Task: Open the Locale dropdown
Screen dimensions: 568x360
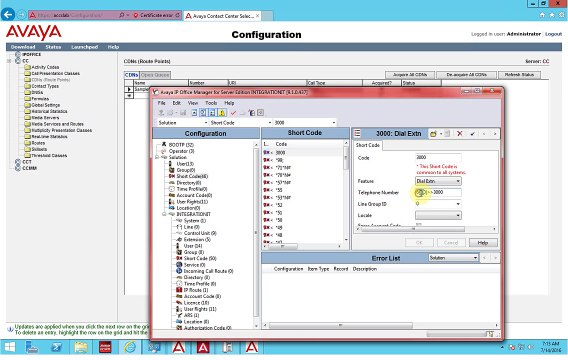Action: tap(458, 215)
